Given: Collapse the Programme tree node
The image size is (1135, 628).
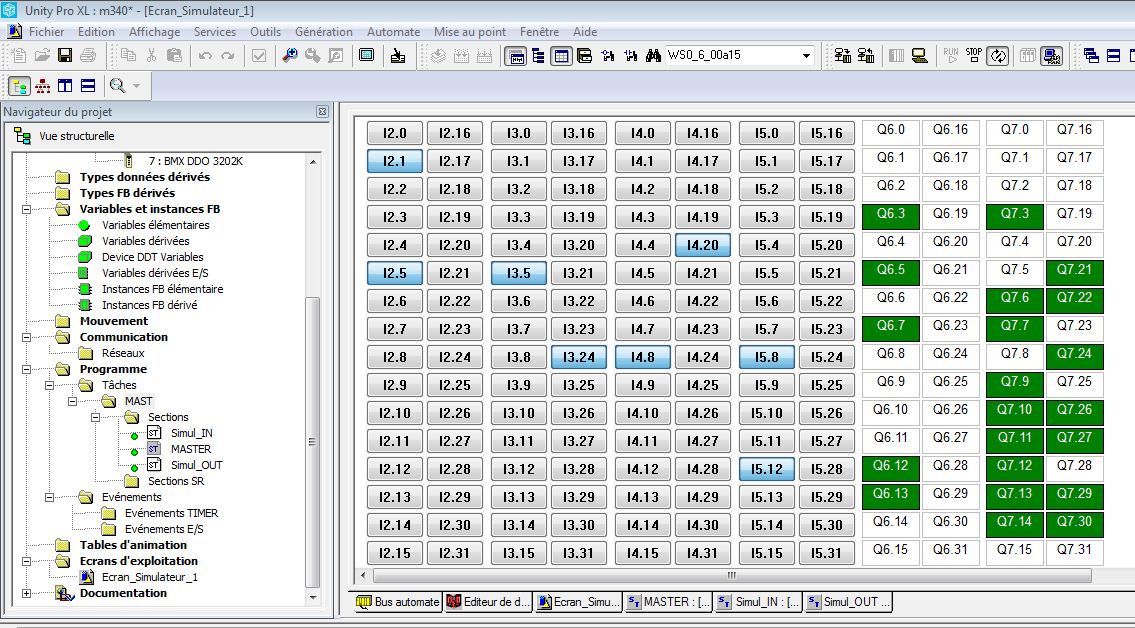Looking at the screenshot, I should [x=26, y=369].
